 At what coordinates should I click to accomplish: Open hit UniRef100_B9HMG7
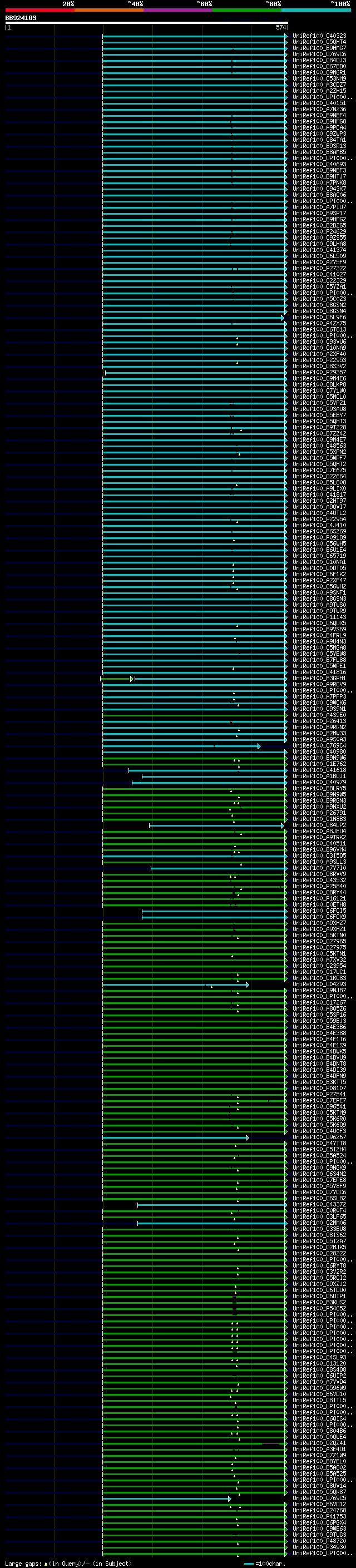click(319, 48)
